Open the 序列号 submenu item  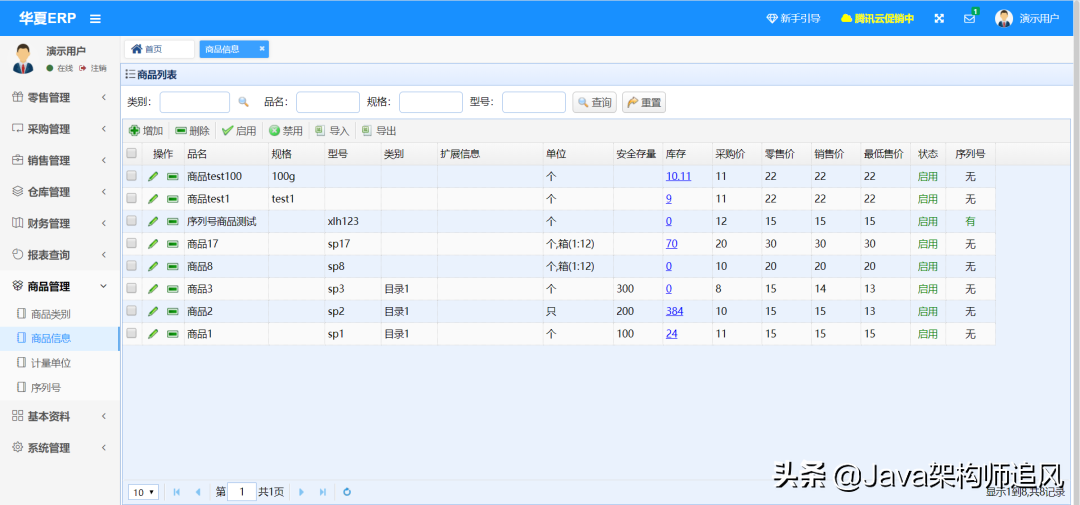(60, 388)
